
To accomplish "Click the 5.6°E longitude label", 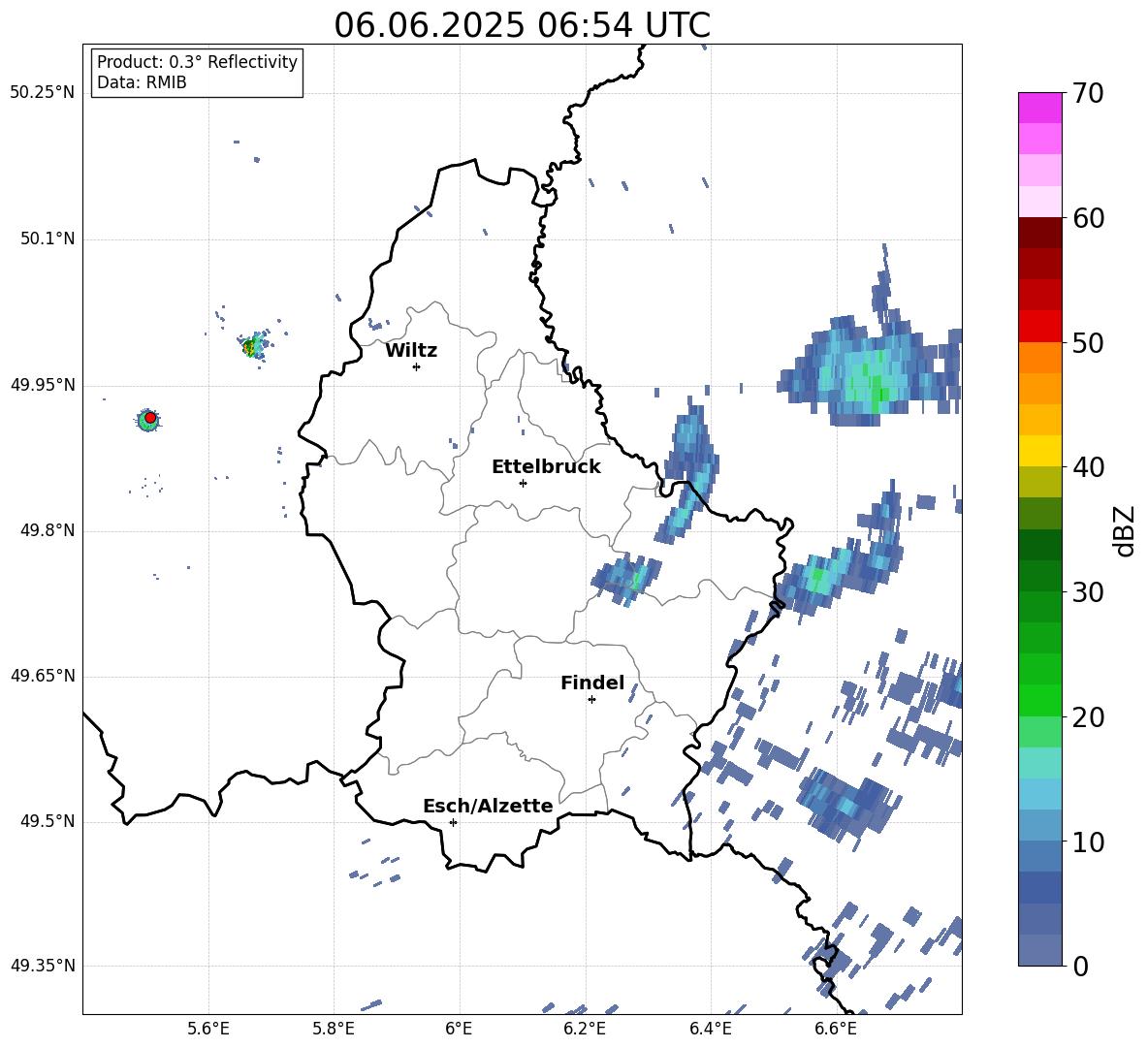I will pos(208,1029).
